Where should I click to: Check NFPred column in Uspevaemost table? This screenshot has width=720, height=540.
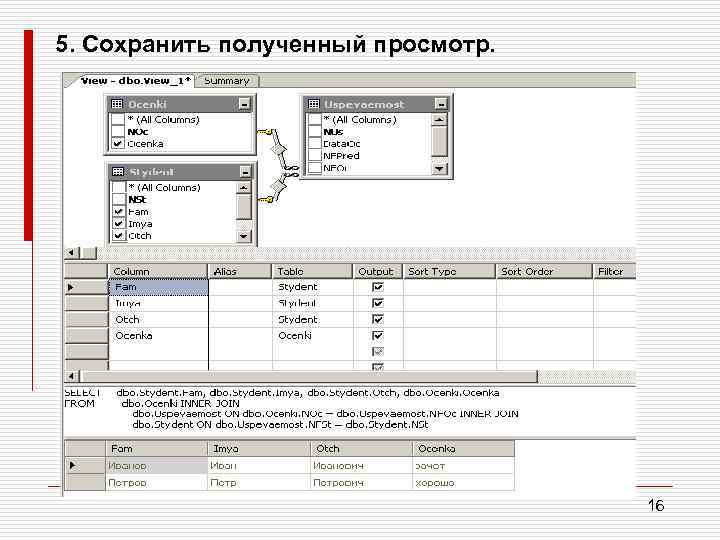(x=315, y=156)
